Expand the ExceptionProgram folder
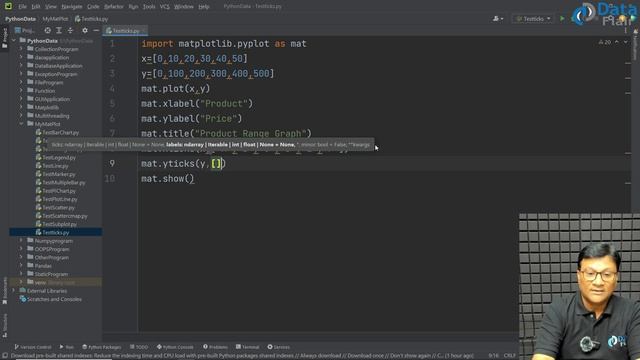Image resolution: width=640 pixels, height=360 pixels. [21, 74]
